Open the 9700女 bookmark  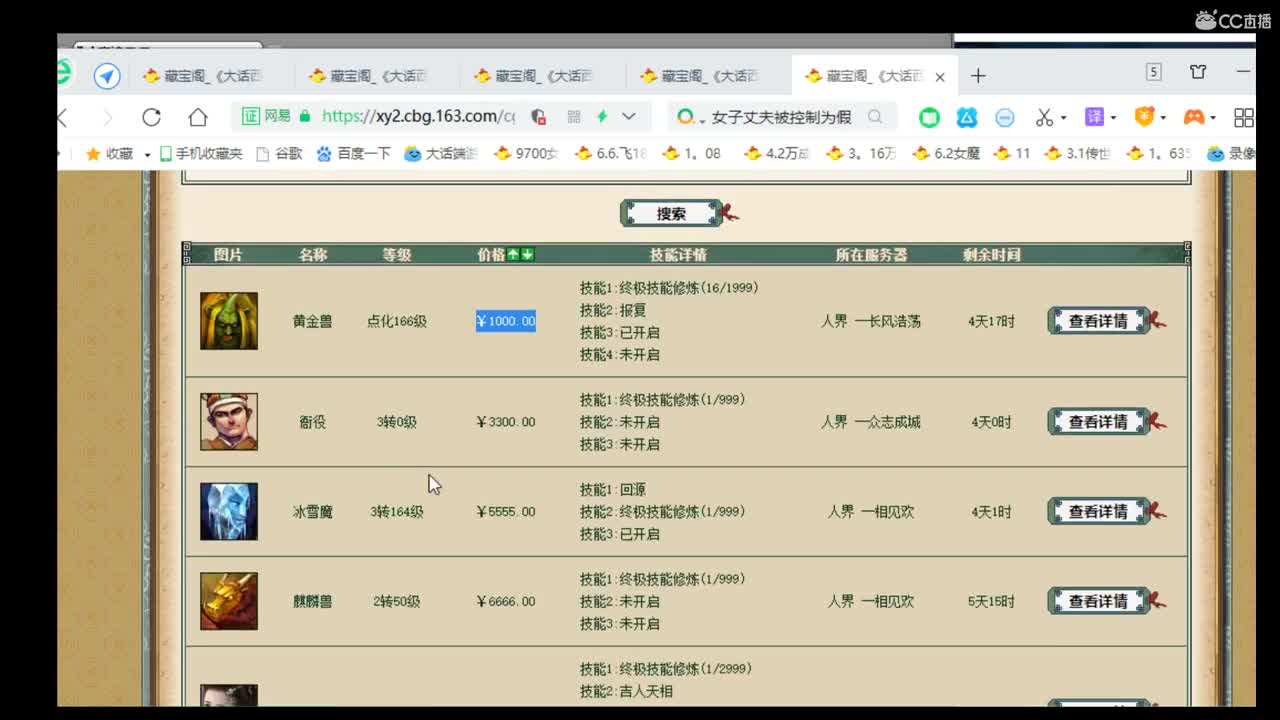(527, 154)
